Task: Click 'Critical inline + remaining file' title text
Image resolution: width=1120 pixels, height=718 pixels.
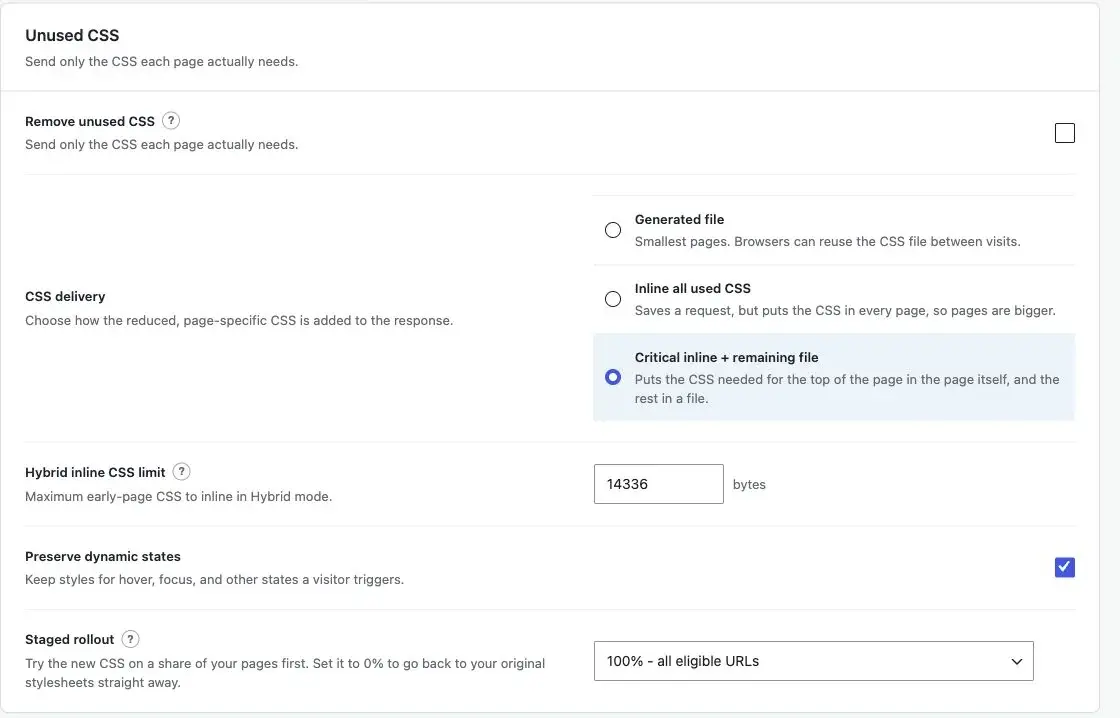Action: click(726, 357)
